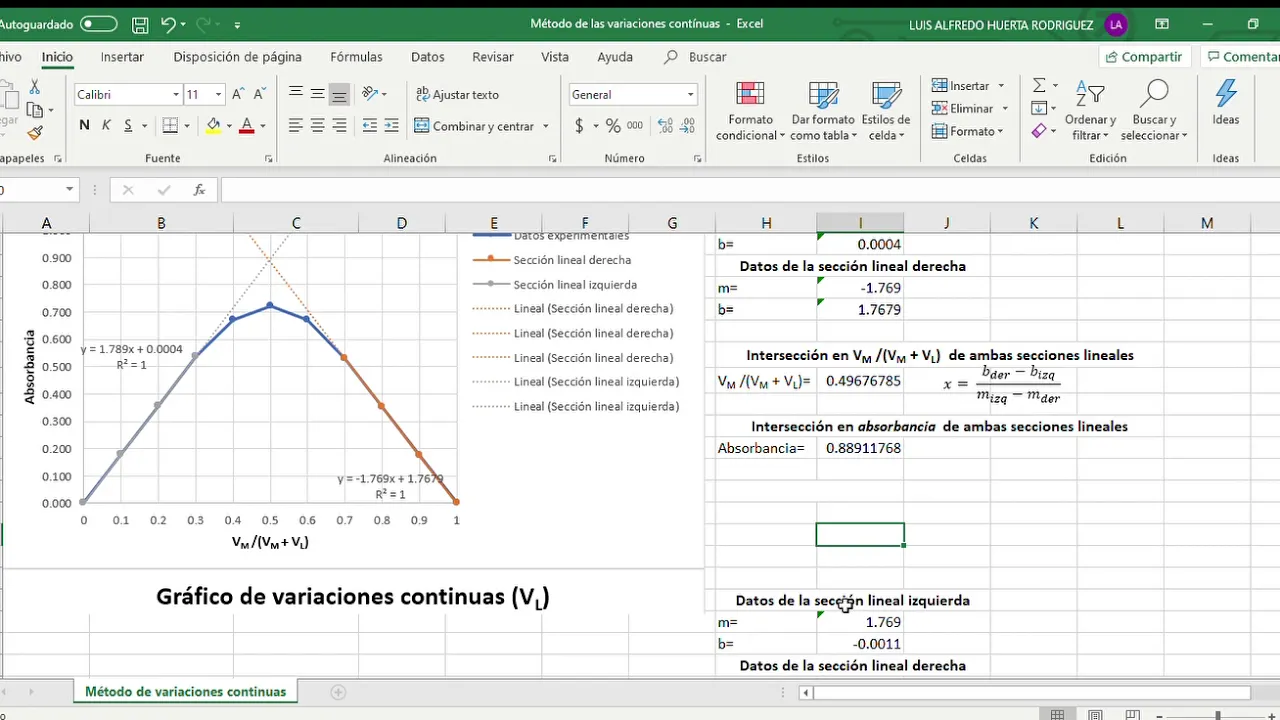1280x720 pixels.
Task: Apply the yellow fill color
Action: 213,126
